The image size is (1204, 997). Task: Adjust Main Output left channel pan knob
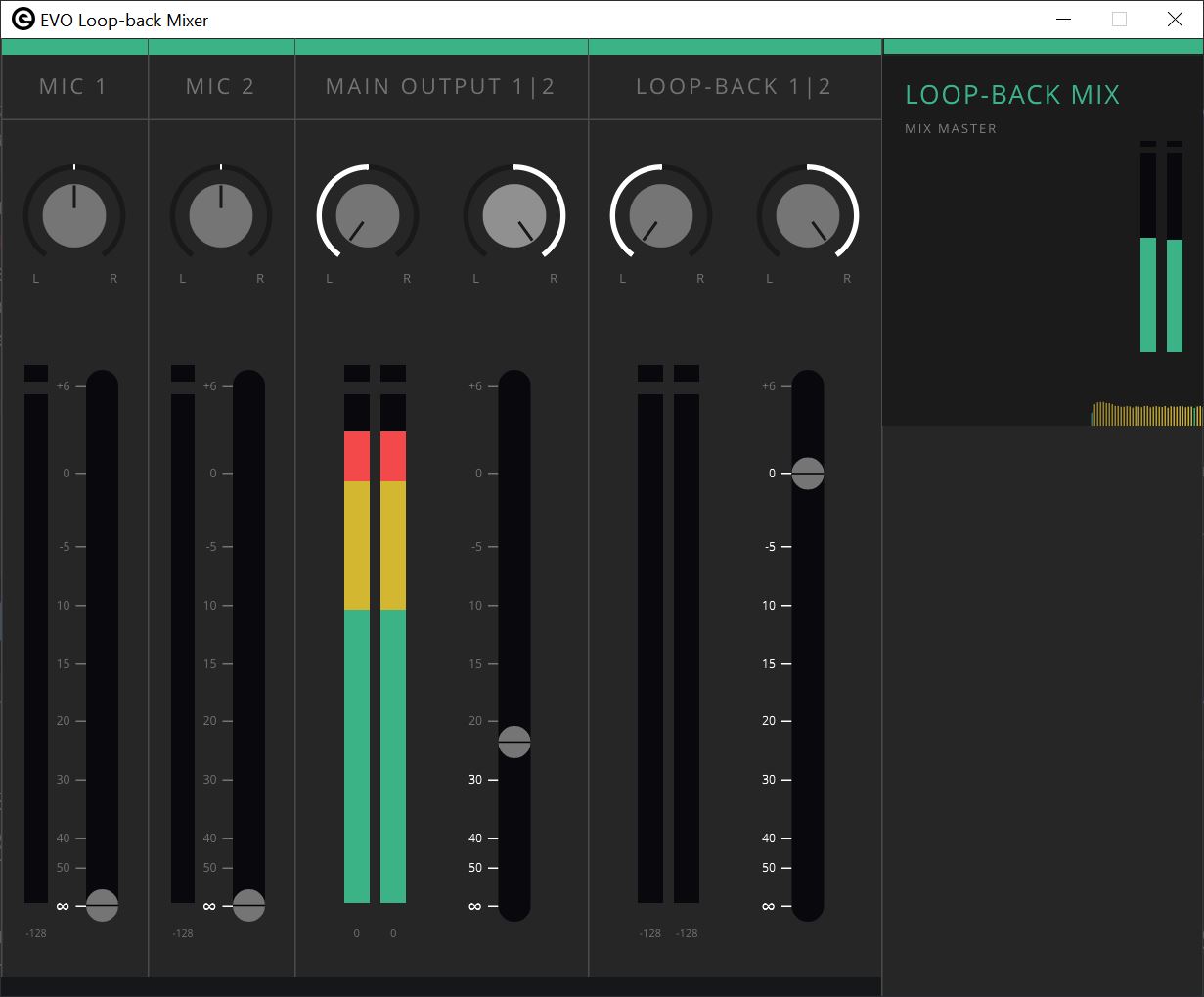click(368, 215)
